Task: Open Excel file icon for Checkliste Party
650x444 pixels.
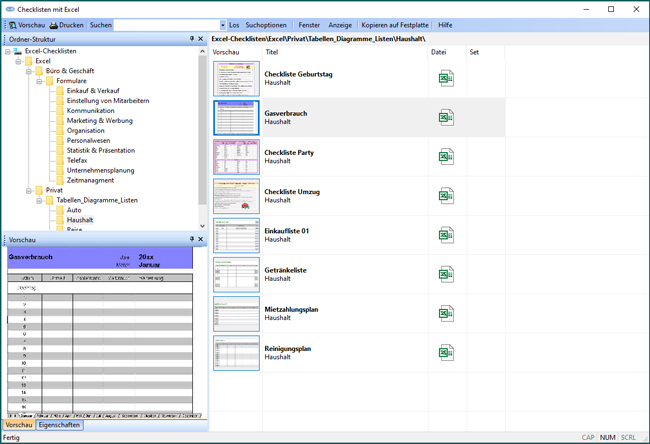Action: (446, 157)
